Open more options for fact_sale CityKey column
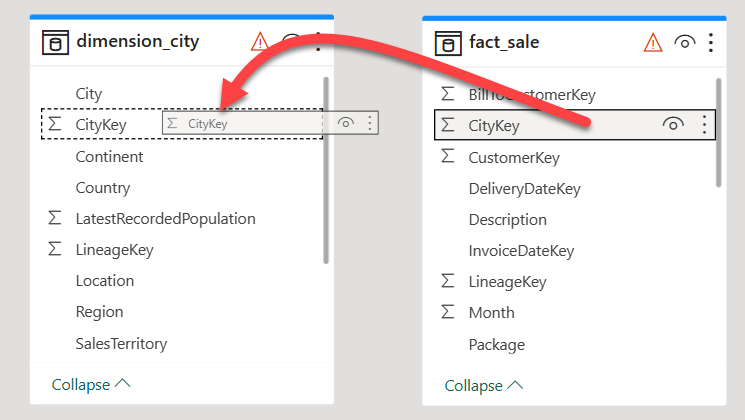 (x=704, y=124)
